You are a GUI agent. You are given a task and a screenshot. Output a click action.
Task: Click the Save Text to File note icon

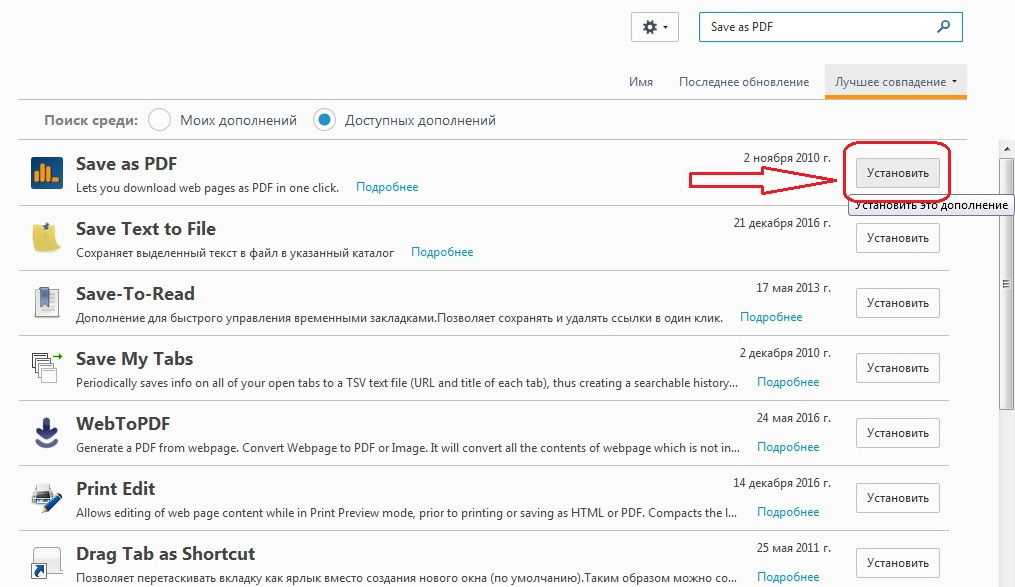[46, 238]
